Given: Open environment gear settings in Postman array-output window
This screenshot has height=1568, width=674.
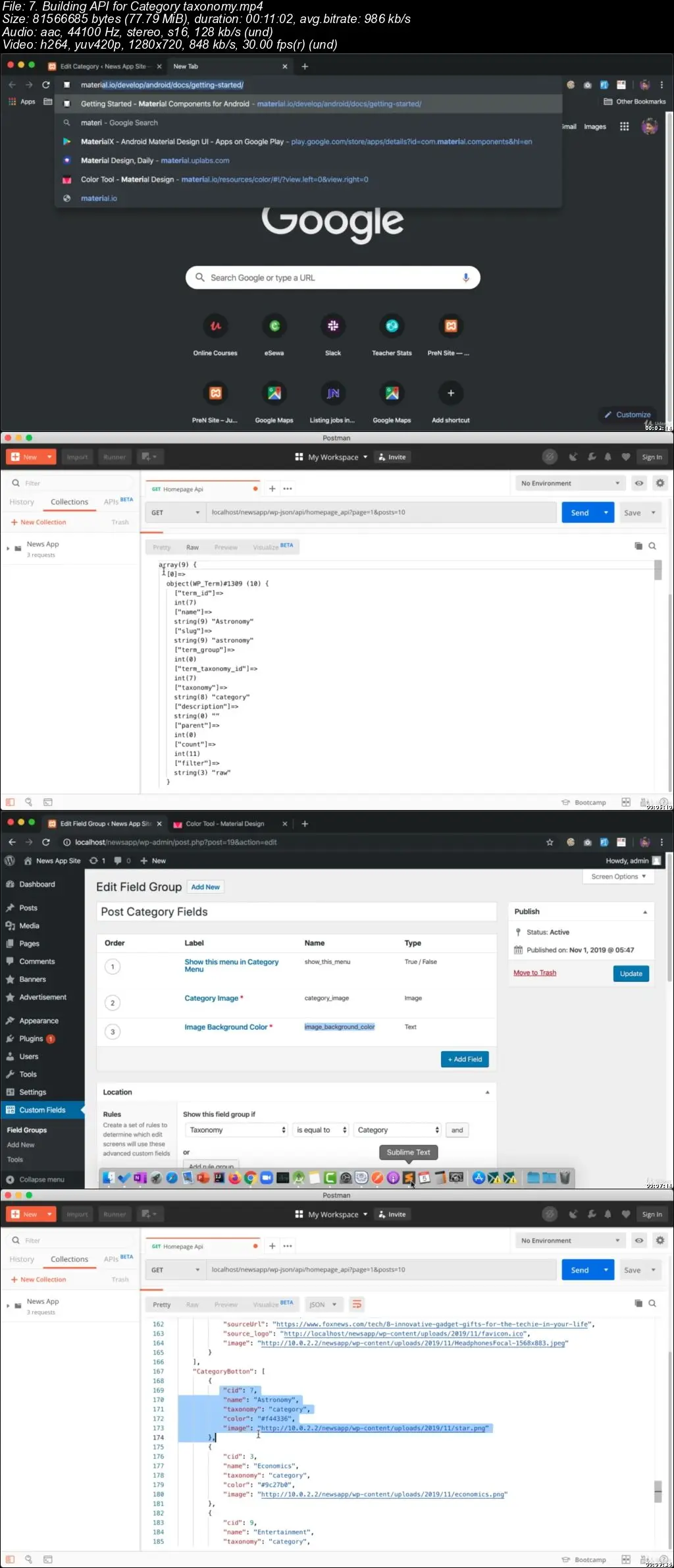Looking at the screenshot, I should coord(660,483).
